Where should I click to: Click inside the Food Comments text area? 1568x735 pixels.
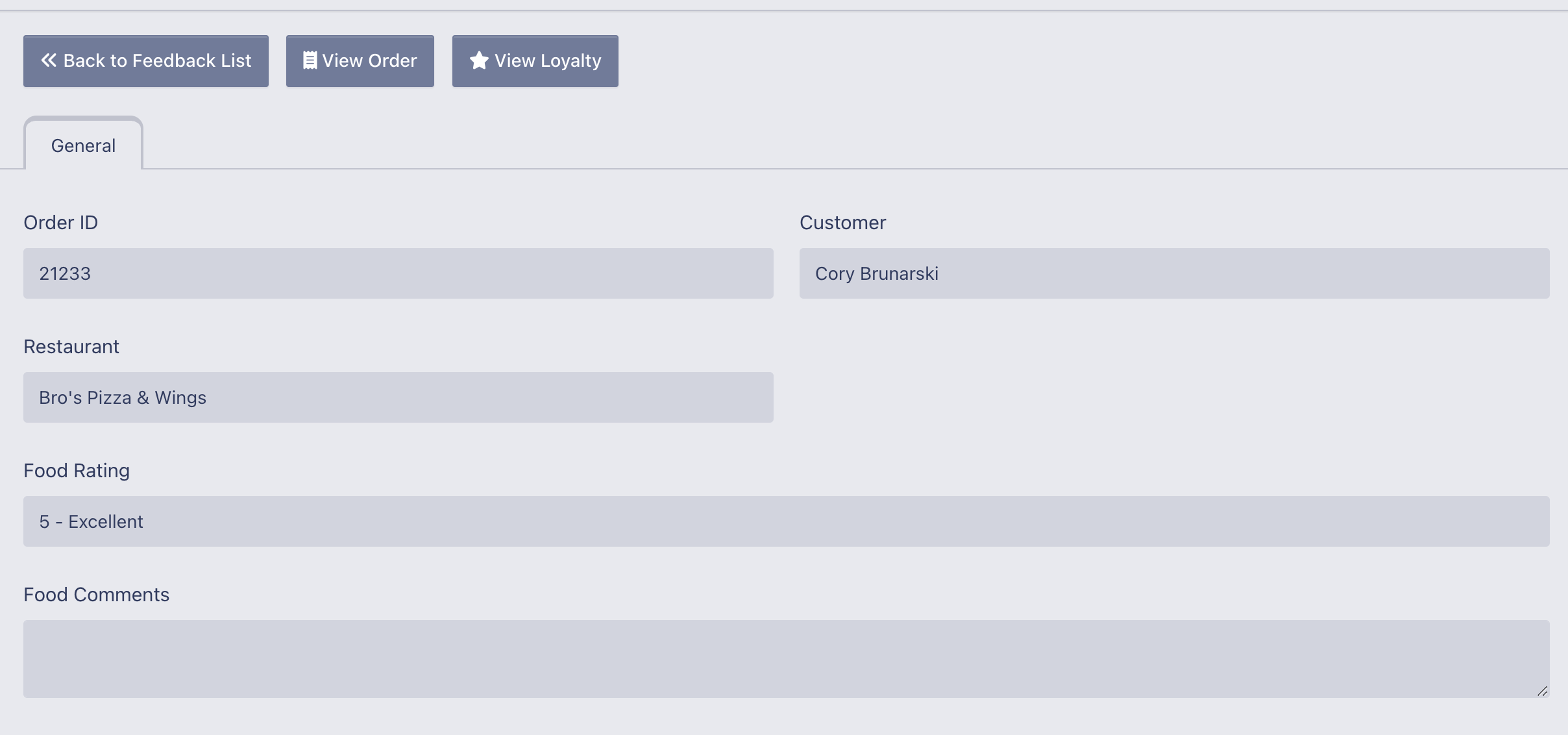point(787,659)
